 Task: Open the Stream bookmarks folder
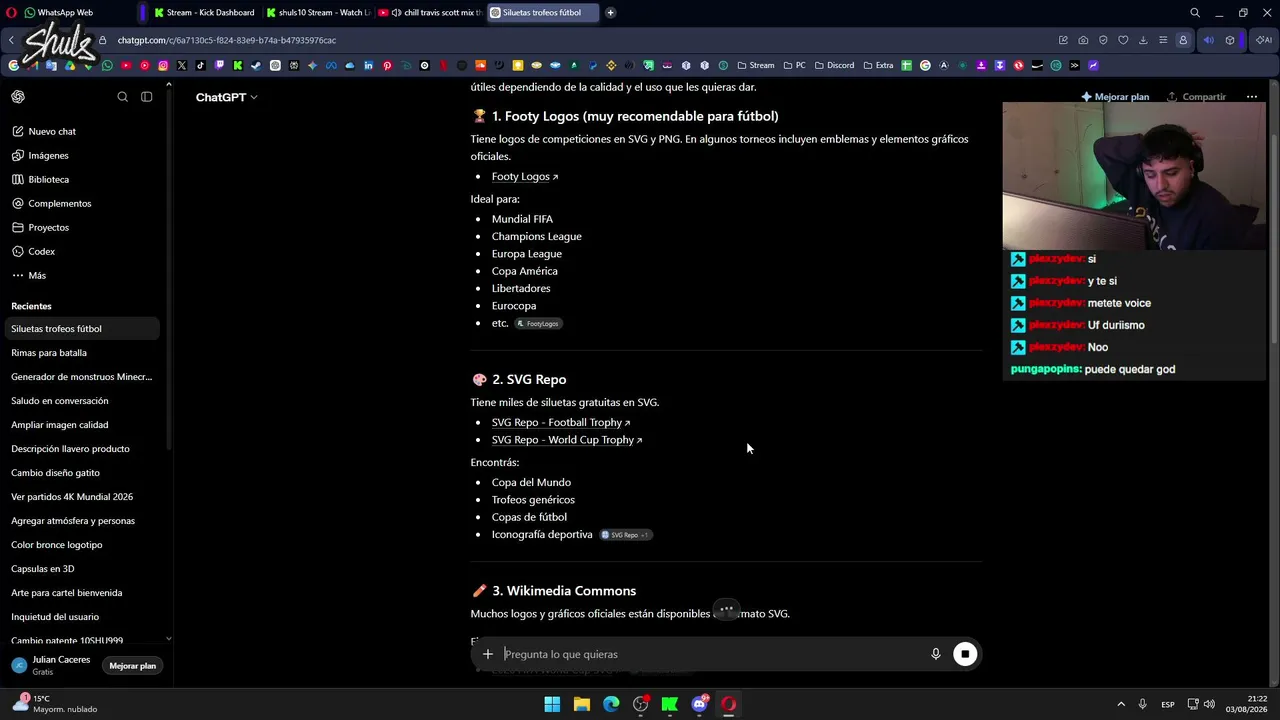[755, 66]
